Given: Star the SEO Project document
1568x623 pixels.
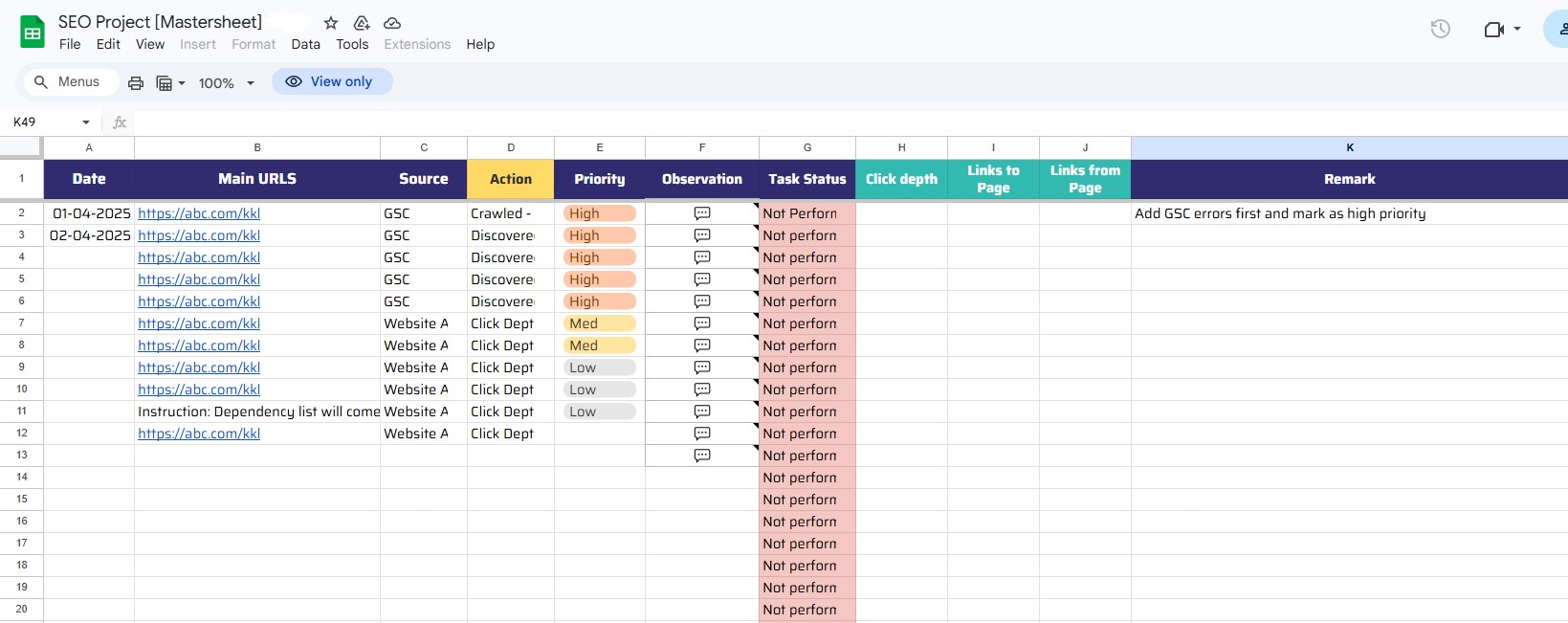Looking at the screenshot, I should point(331,23).
